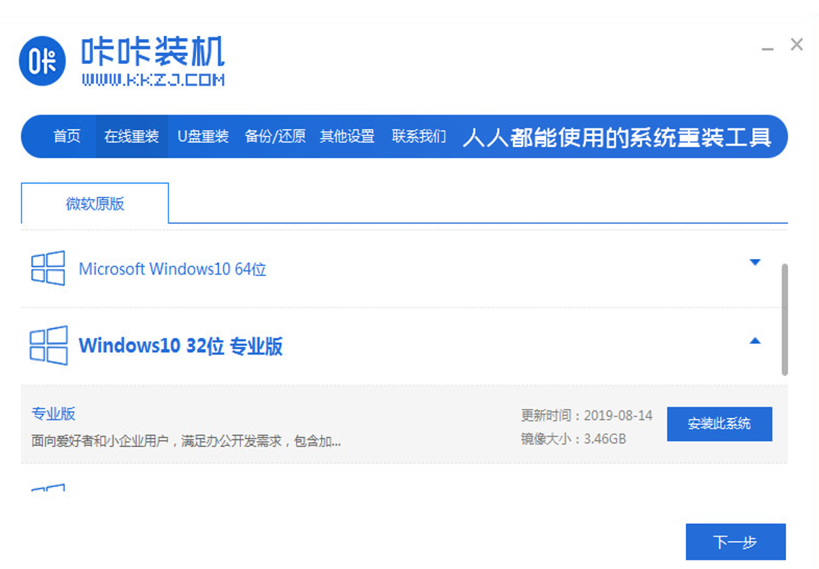Select the 在线重装 menu item

coord(131,137)
